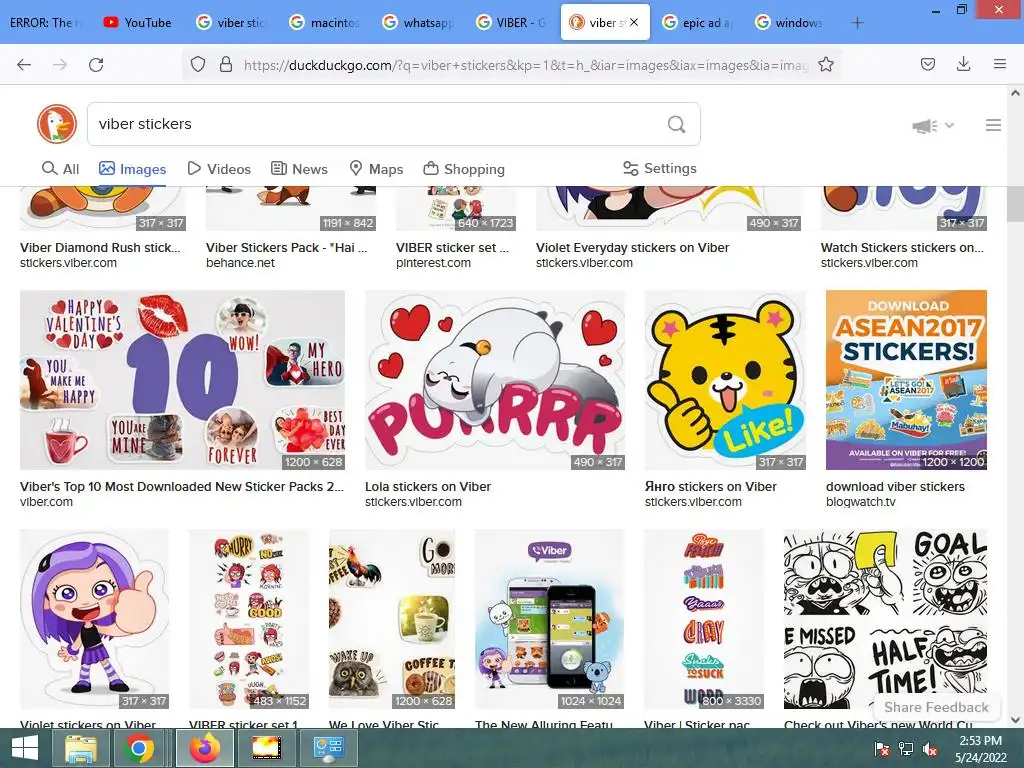Open the Lola PURRRR sticker image
1024x768 pixels.
pyautogui.click(x=495, y=380)
